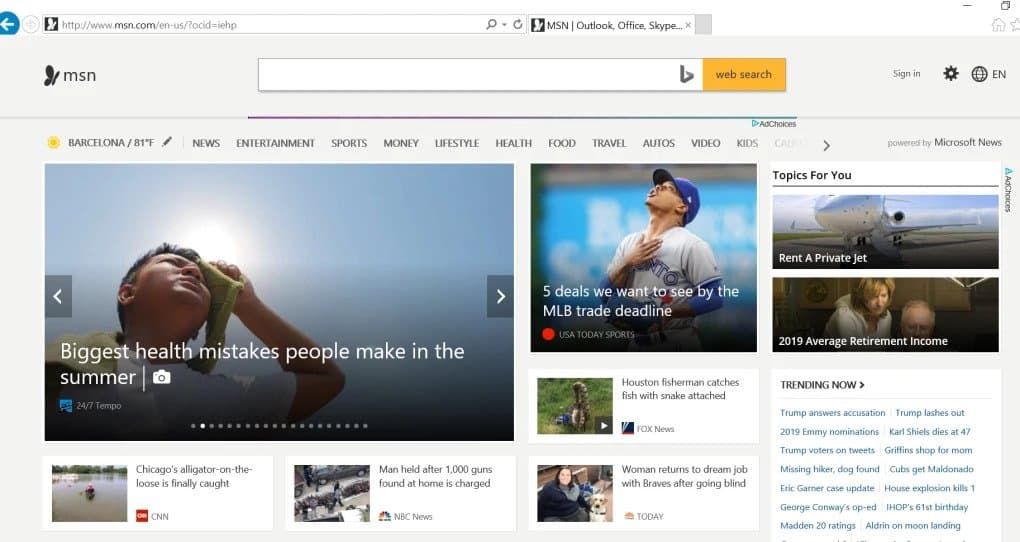
Task: Select the first carousel pagination dot
Action: click(193, 426)
